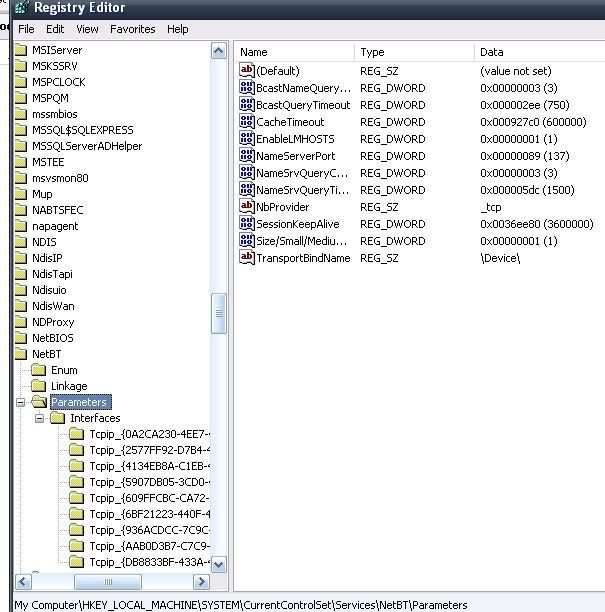This screenshot has width=605, height=612.
Task: Select the NDProxy key
Action: (x=53, y=322)
